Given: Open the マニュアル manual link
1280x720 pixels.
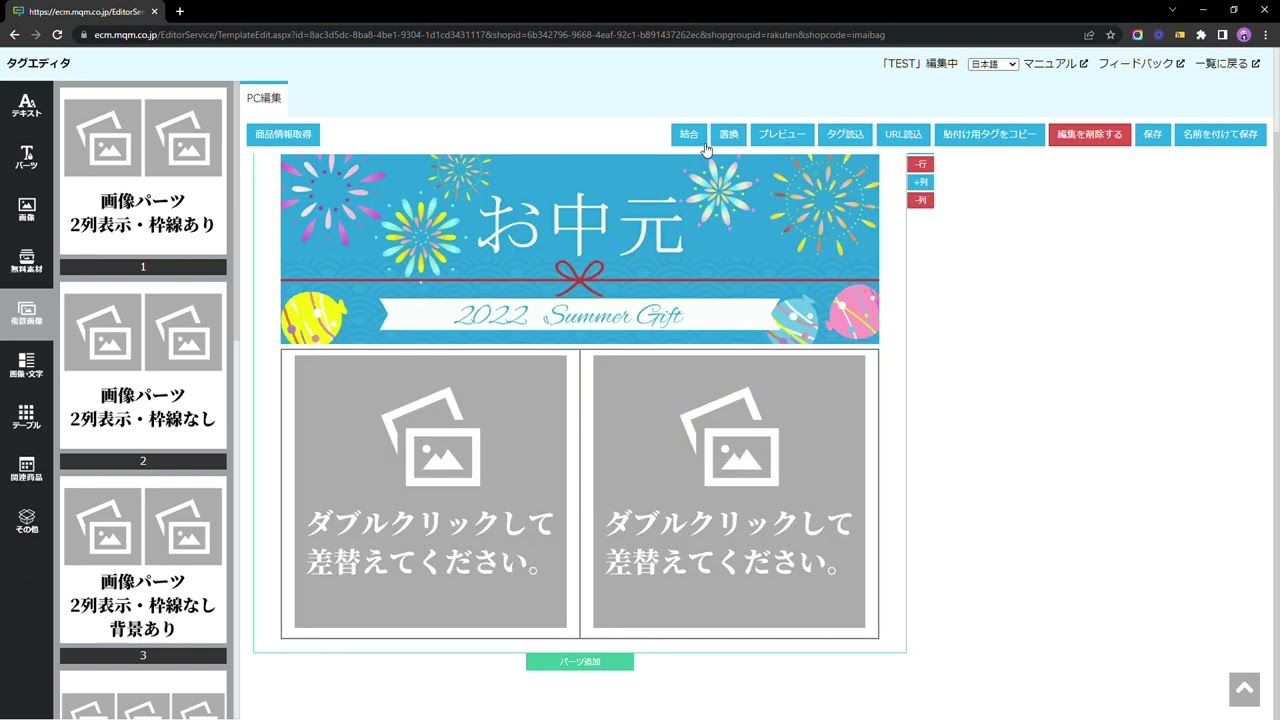Looking at the screenshot, I should 1056,64.
